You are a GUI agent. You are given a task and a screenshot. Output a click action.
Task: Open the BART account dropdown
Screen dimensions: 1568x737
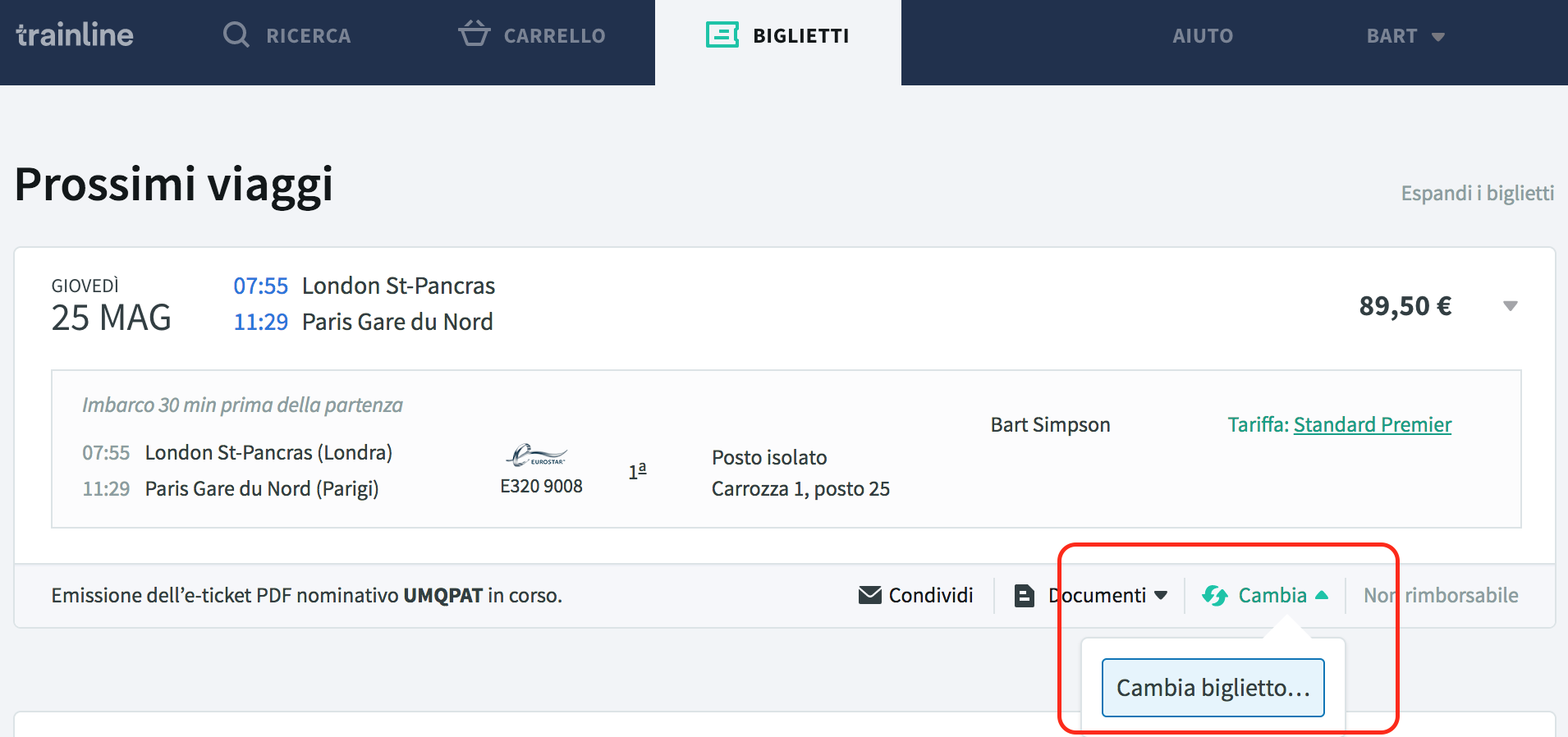[x=1405, y=35]
